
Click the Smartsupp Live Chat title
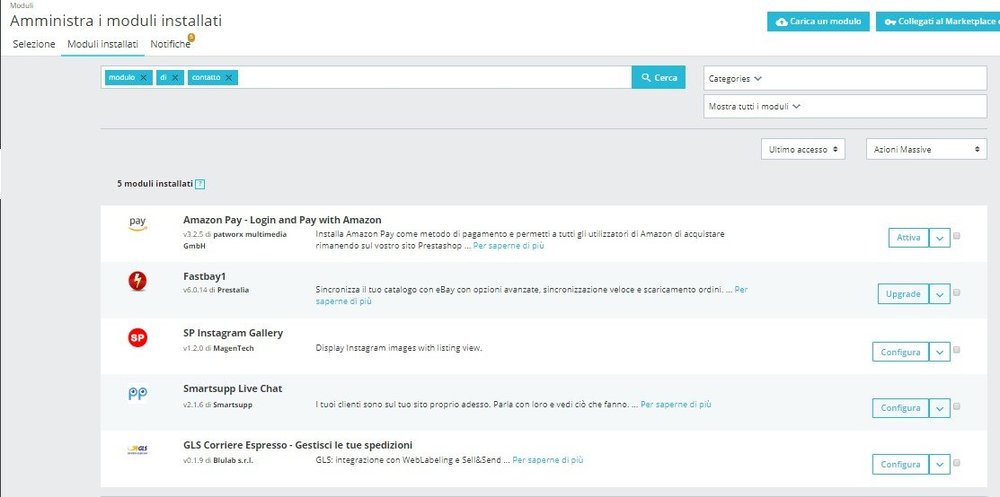point(232,389)
